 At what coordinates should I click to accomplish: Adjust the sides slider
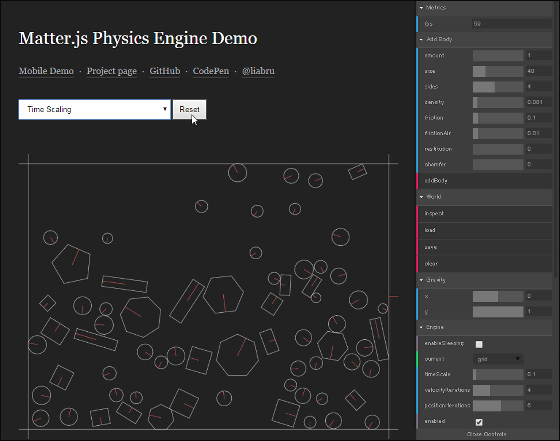click(x=498, y=87)
